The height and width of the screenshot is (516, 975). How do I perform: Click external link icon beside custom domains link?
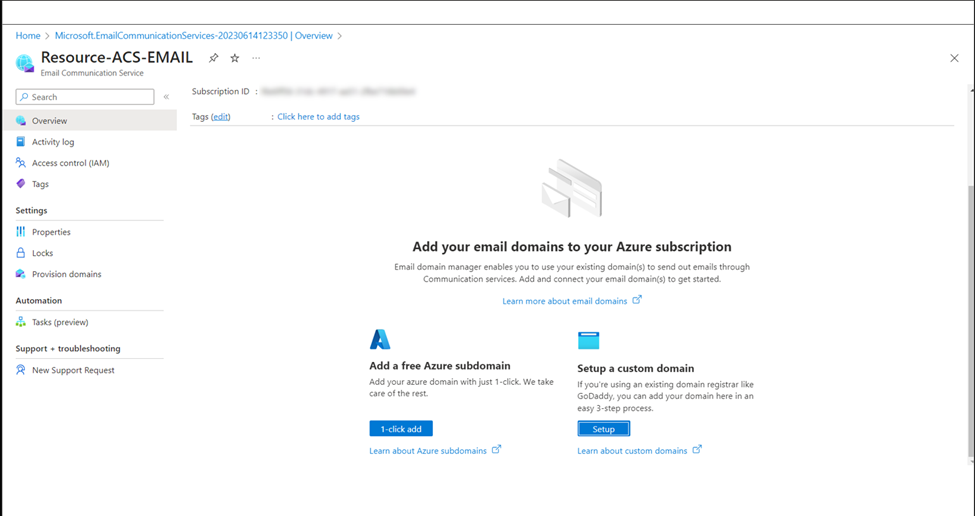coord(697,449)
